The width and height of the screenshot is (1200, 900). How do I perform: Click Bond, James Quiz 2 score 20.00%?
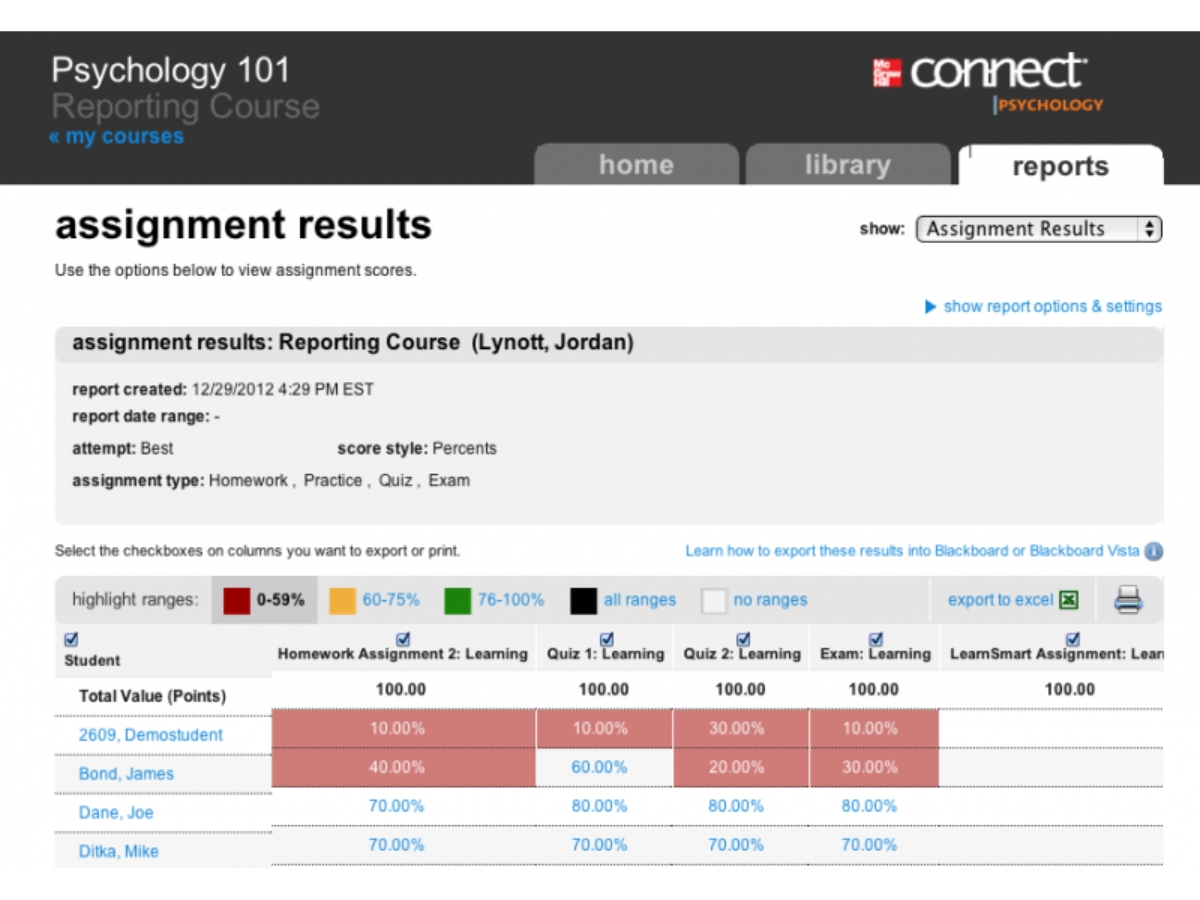(737, 767)
